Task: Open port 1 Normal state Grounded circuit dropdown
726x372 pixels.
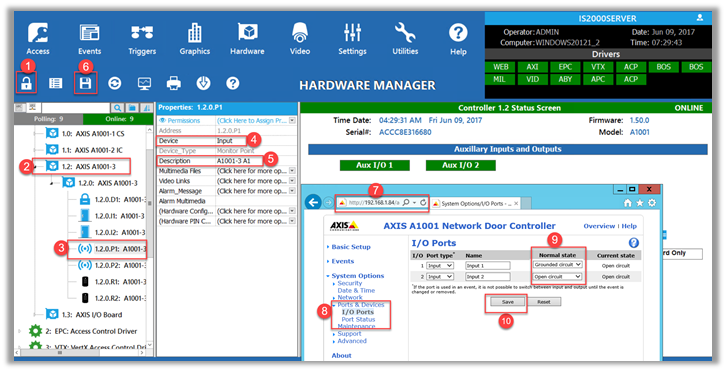Action: coord(557,265)
